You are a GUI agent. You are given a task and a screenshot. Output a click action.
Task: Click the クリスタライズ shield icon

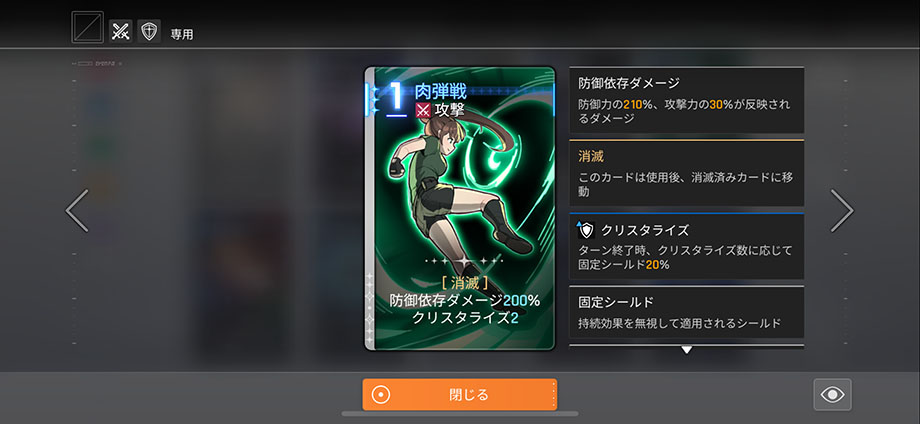tap(586, 229)
